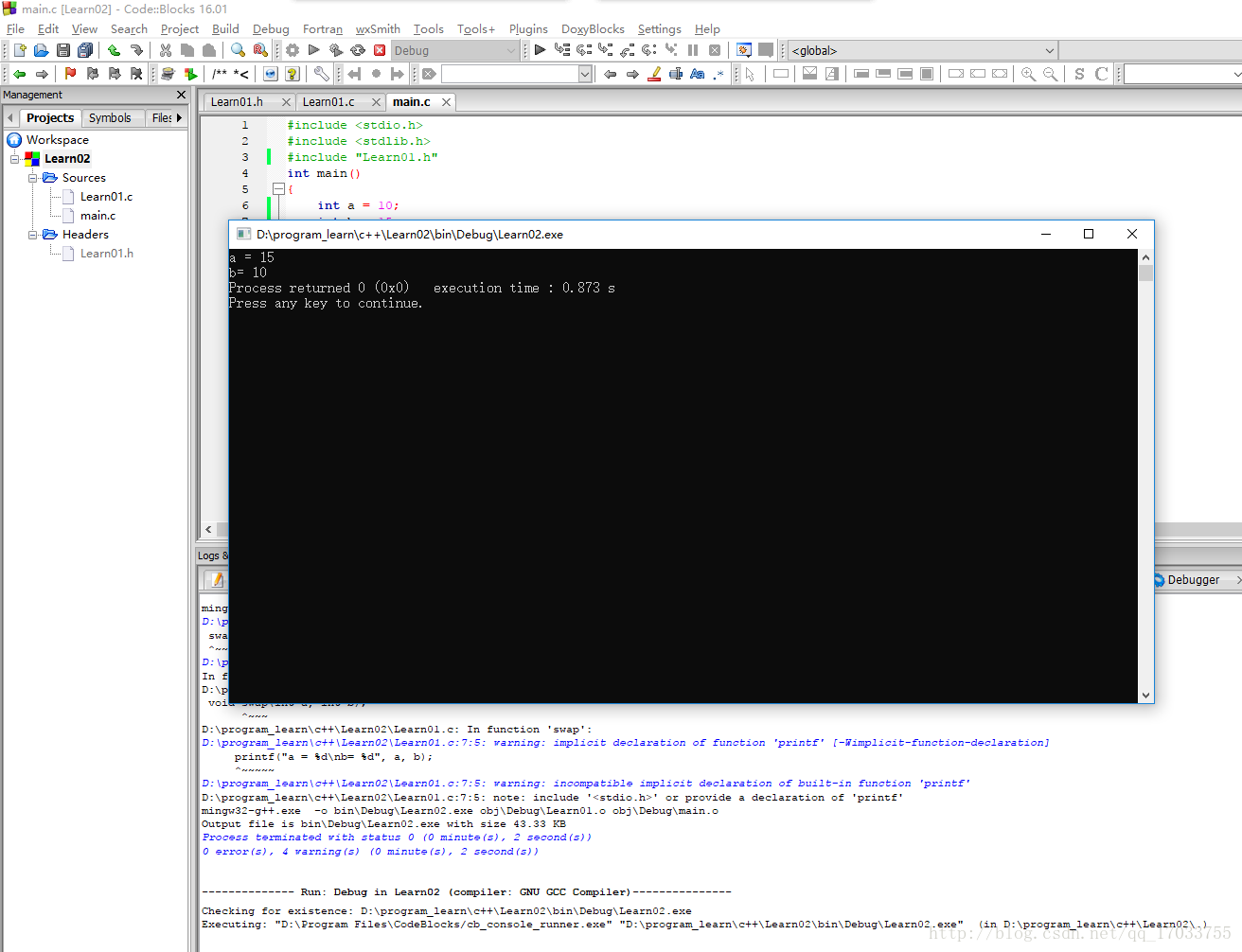Screen dimensions: 1242x952
Task: Click the Zoom in magnifier icon
Action: click(1028, 74)
